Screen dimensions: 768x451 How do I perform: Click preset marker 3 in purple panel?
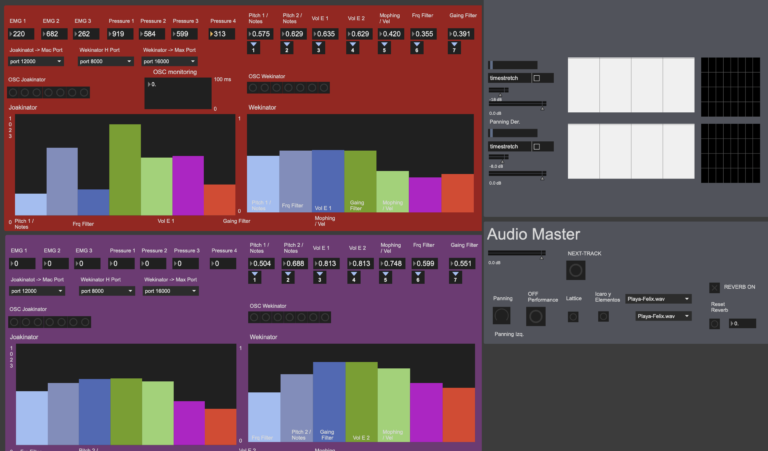(x=320, y=277)
